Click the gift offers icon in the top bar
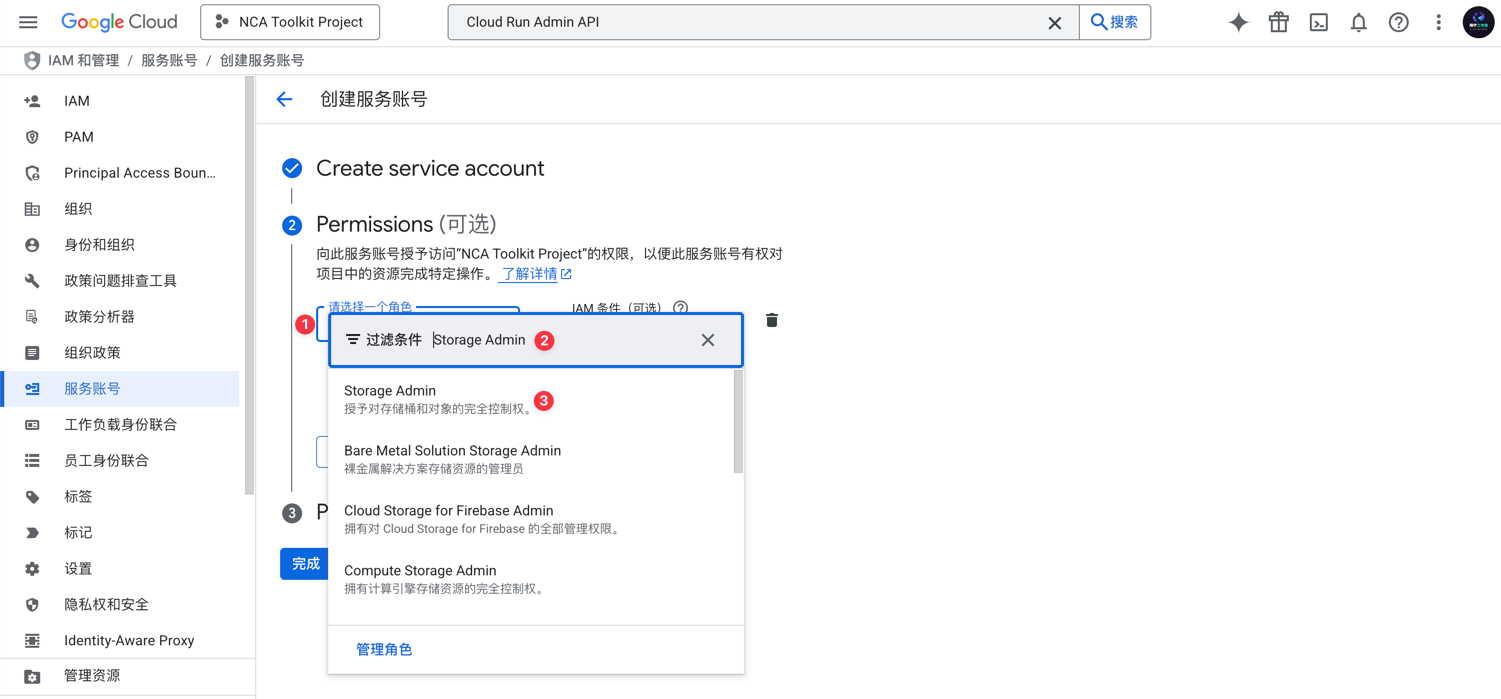 pyautogui.click(x=1278, y=21)
